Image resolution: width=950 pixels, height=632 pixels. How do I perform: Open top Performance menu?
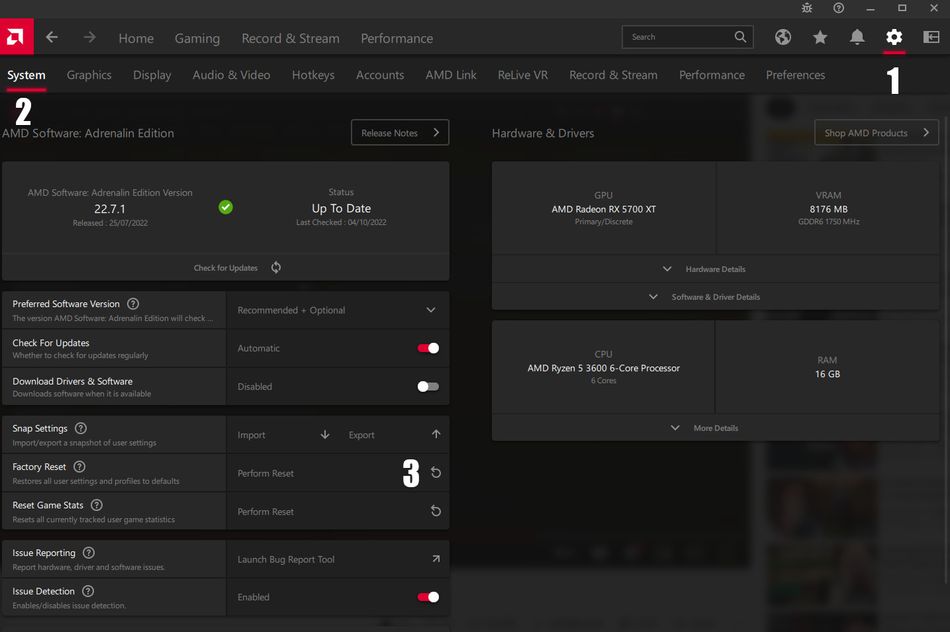click(397, 38)
